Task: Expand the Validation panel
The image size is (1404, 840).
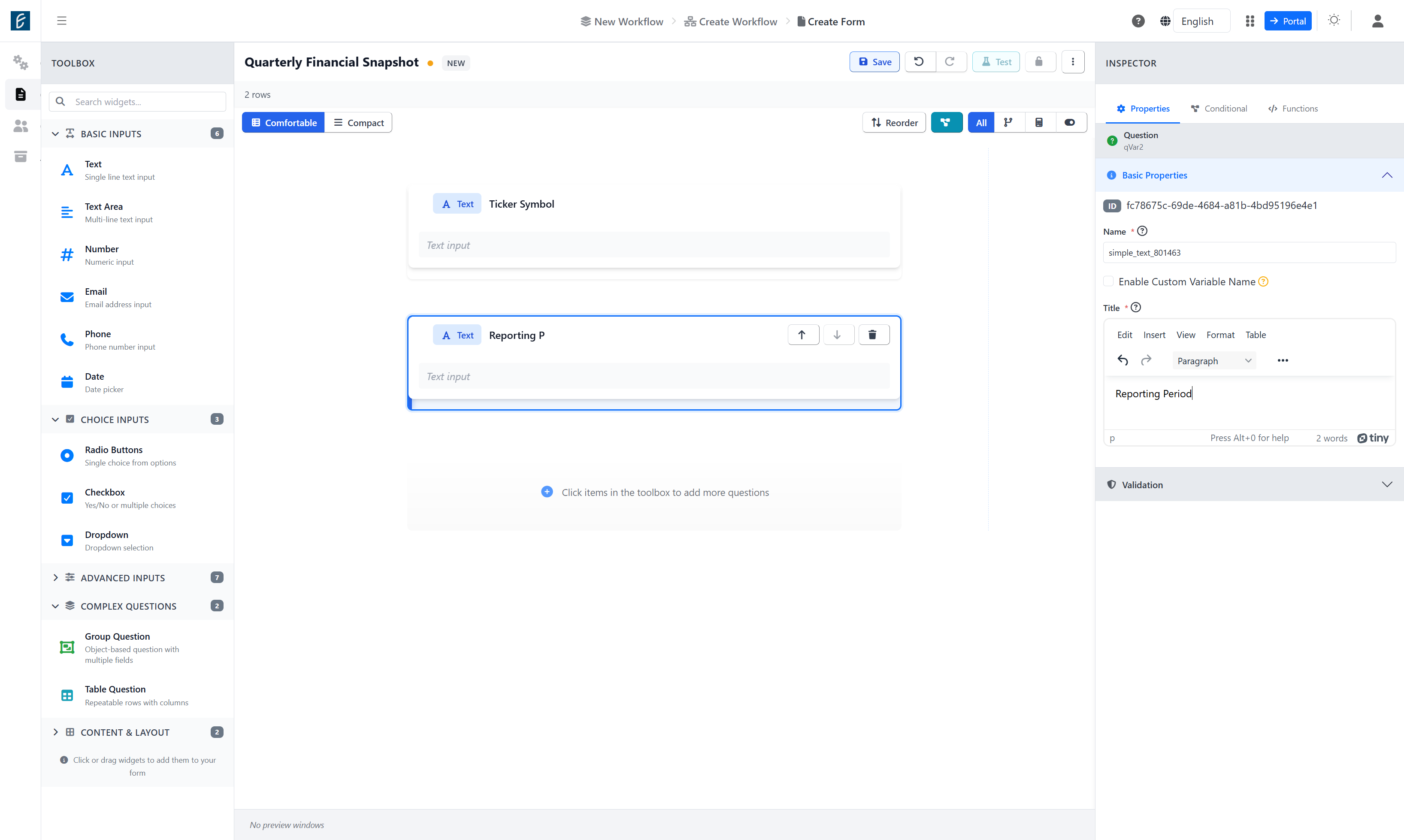Action: click(1250, 484)
